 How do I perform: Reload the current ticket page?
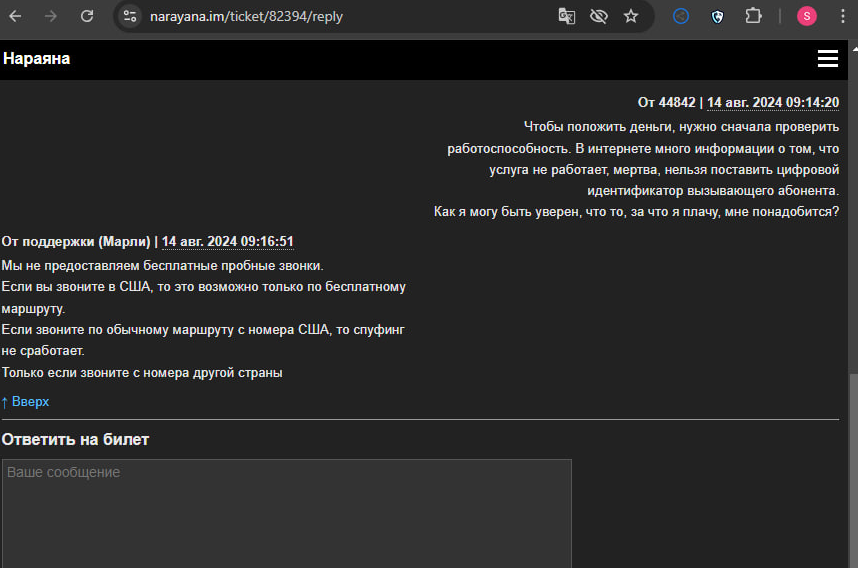(87, 16)
